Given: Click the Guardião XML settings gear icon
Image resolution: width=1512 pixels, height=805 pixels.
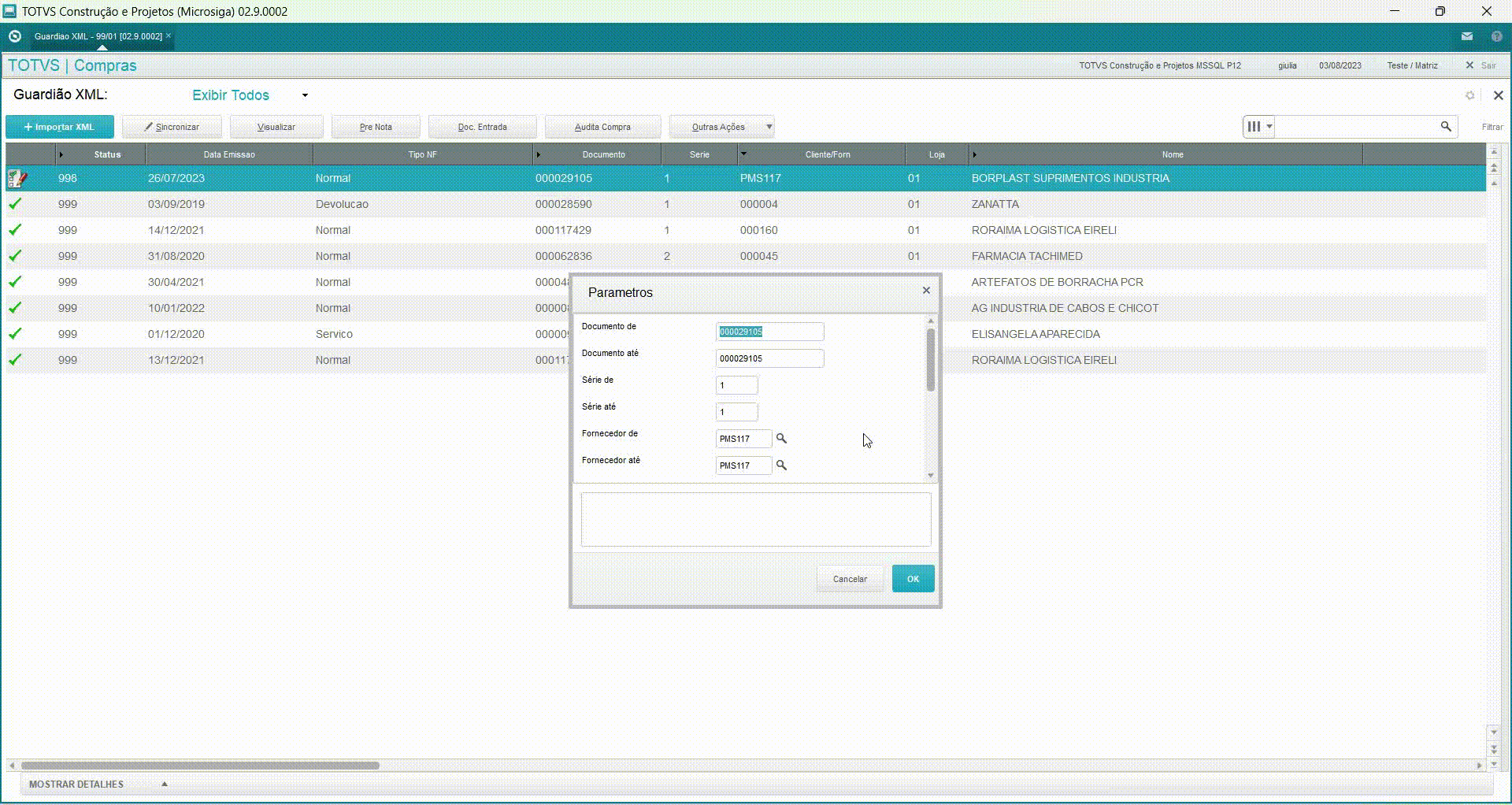Looking at the screenshot, I should [x=1469, y=95].
